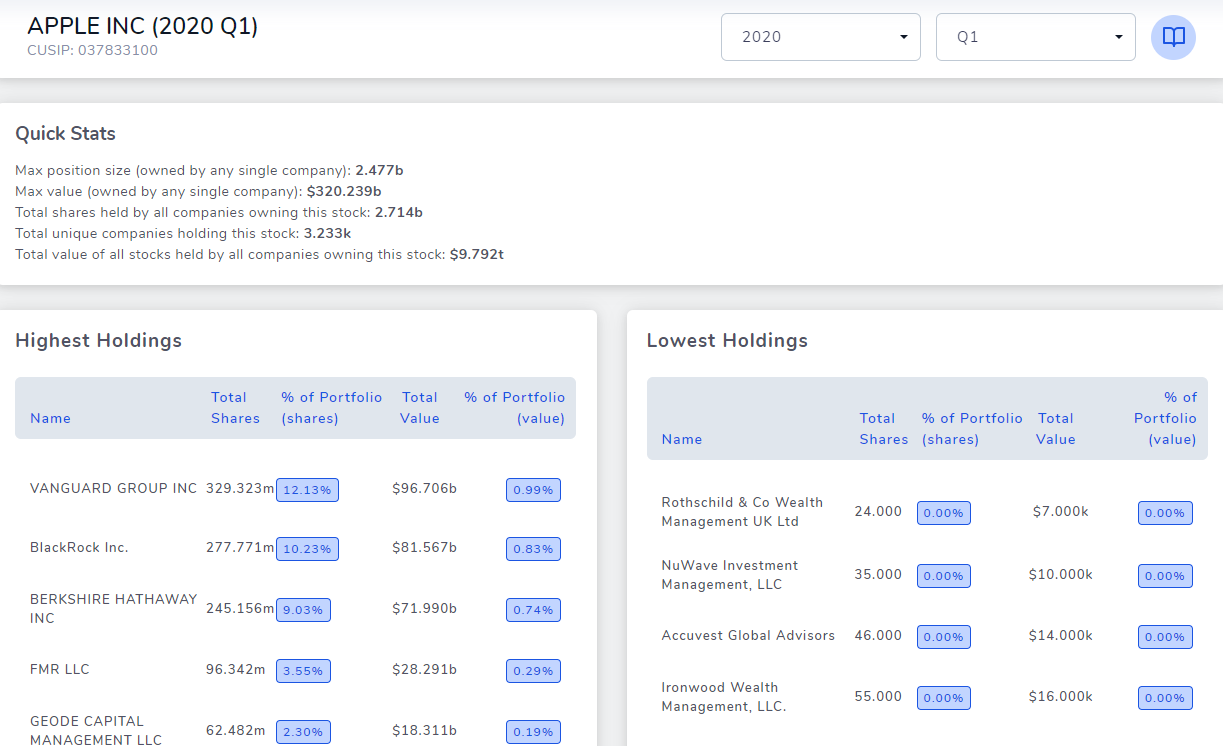Select FMR LLC's total value $28.291b
The image size is (1223, 746).
point(424,669)
